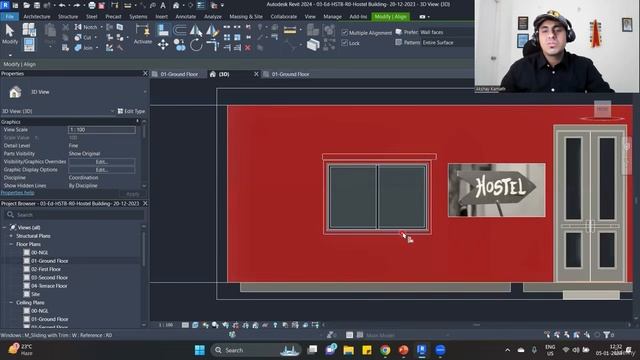
Task: Open 04-Terrace Floor floor plan
Action: [49, 286]
